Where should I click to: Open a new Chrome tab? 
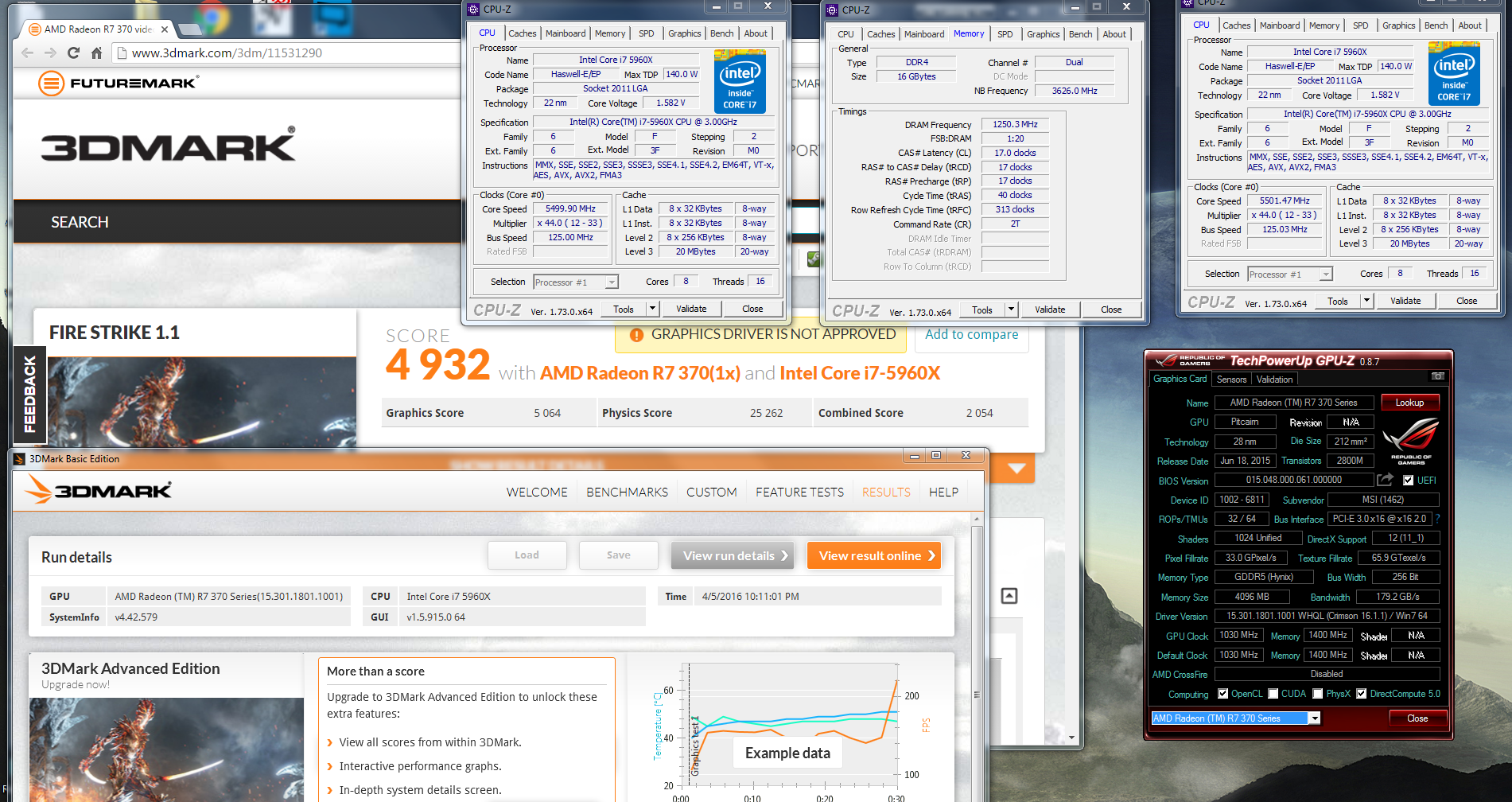click(189, 29)
